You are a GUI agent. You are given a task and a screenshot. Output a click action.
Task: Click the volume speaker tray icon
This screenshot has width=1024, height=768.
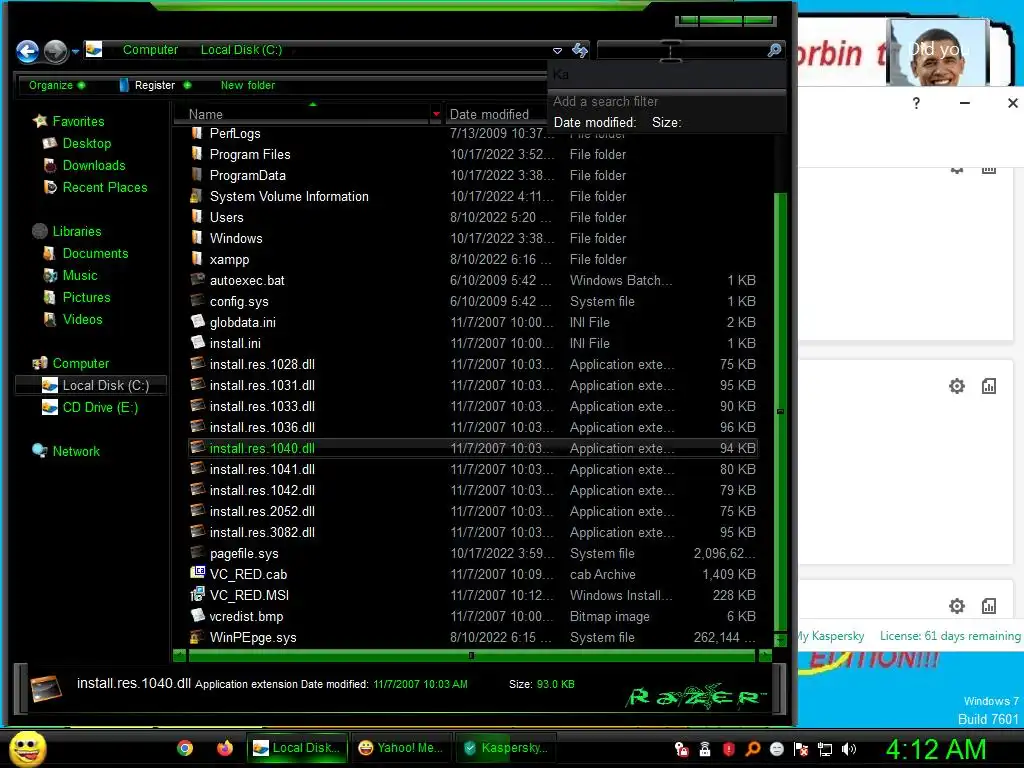[848, 750]
